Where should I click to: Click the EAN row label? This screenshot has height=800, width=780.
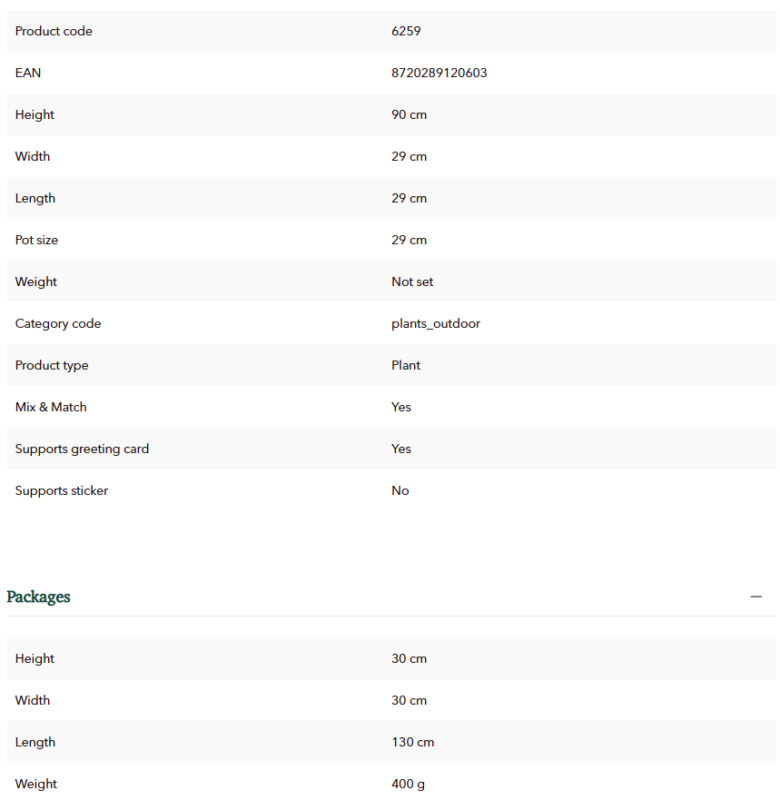(x=28, y=73)
